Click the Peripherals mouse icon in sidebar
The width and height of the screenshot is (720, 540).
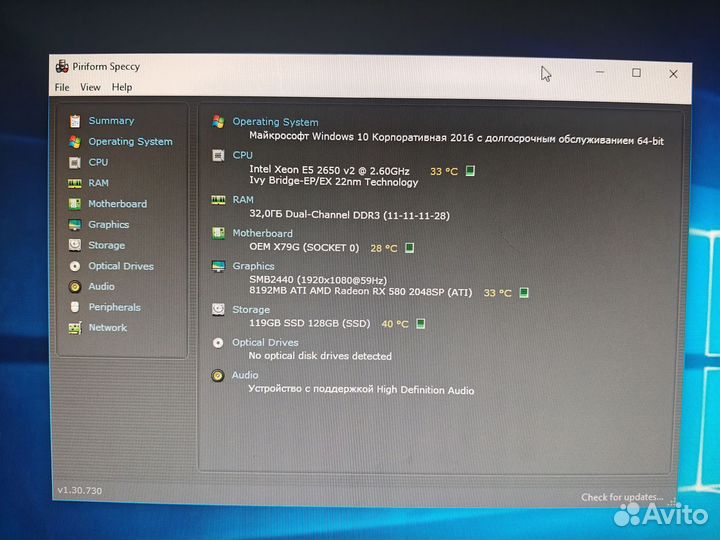coord(75,307)
